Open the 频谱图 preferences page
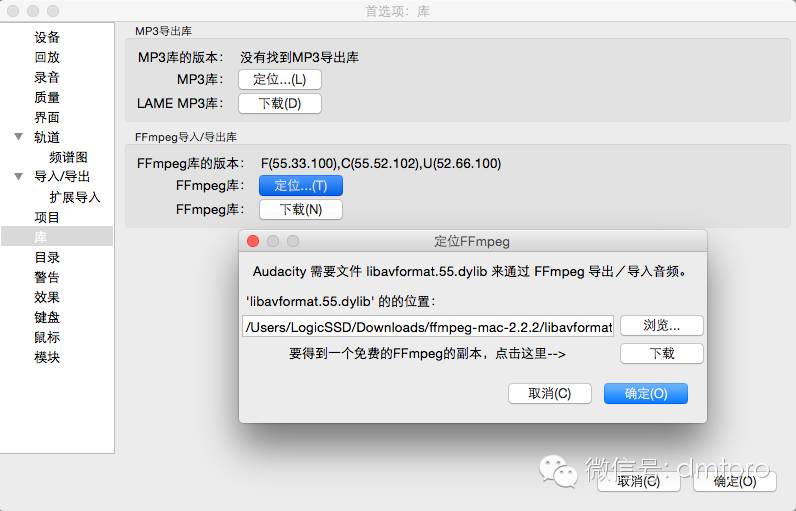Image resolution: width=796 pixels, height=511 pixels. tap(69, 157)
